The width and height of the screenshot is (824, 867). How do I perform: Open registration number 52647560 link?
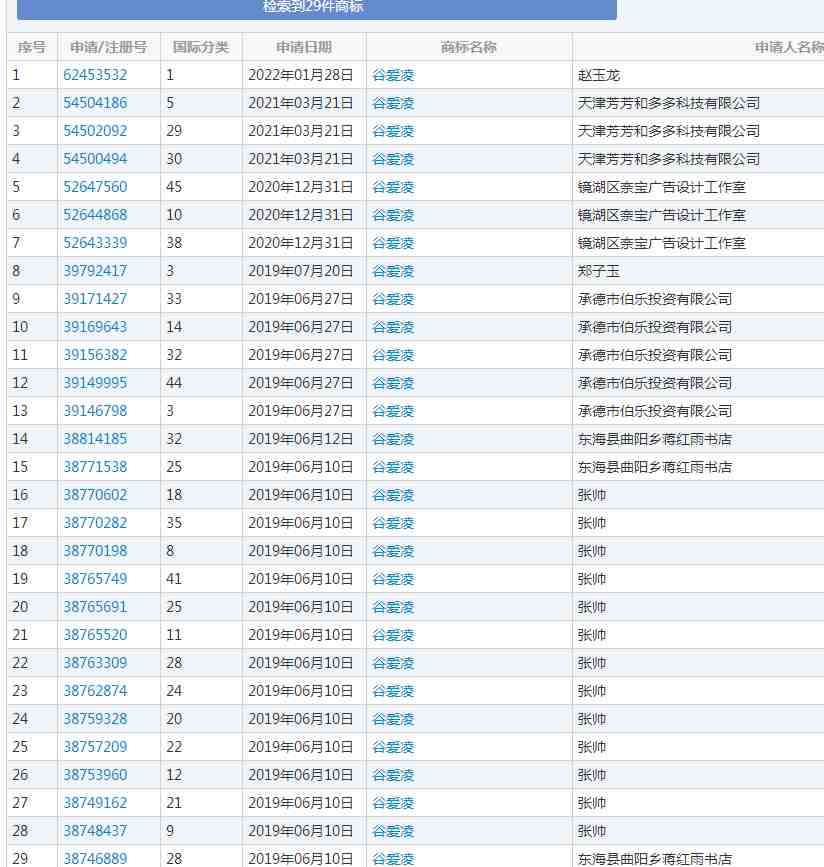(95, 187)
